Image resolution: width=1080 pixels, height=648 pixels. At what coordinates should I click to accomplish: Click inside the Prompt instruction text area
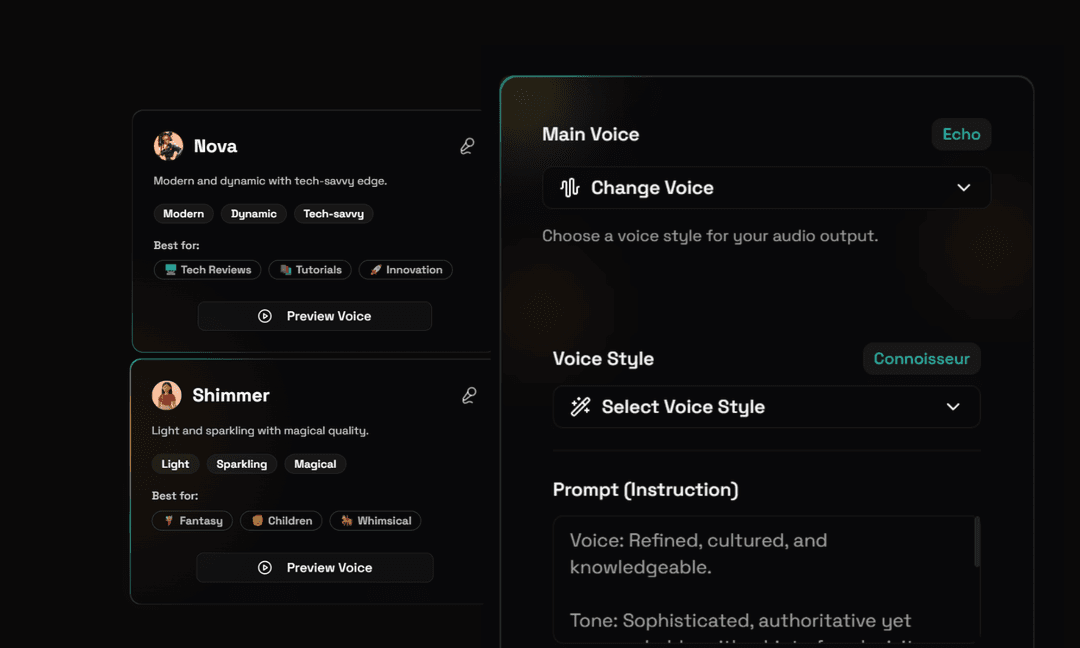pyautogui.click(x=760, y=580)
